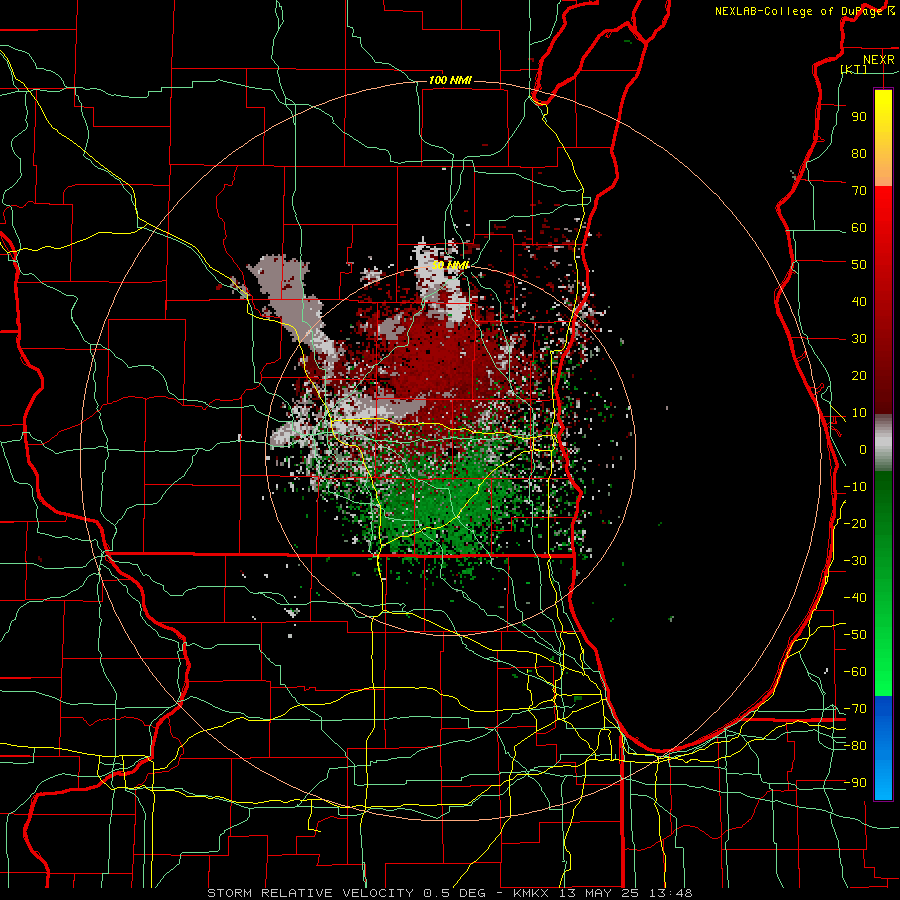Click the -20 knot scale label
This screenshot has width=900, height=900.
pyautogui.click(x=855, y=523)
